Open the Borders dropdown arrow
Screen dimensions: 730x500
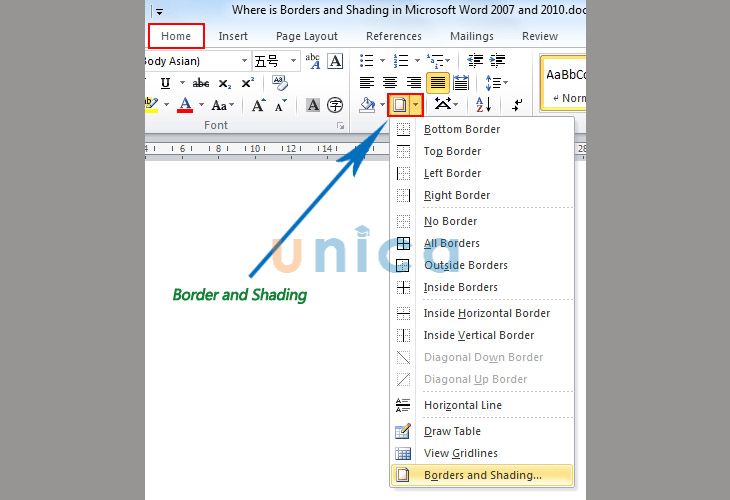416,105
